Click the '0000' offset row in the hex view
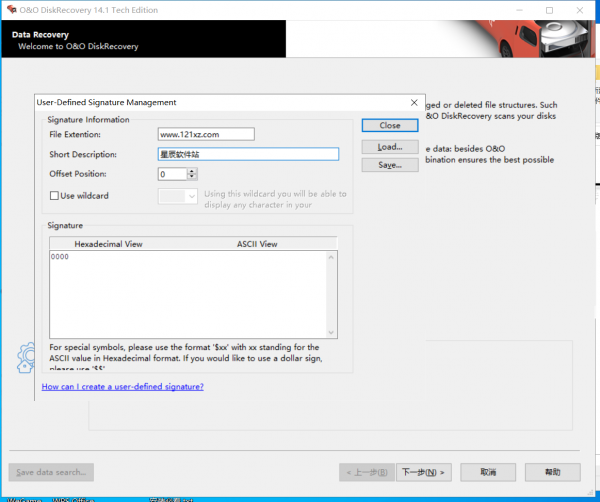The height and width of the screenshot is (502, 600). point(60,257)
